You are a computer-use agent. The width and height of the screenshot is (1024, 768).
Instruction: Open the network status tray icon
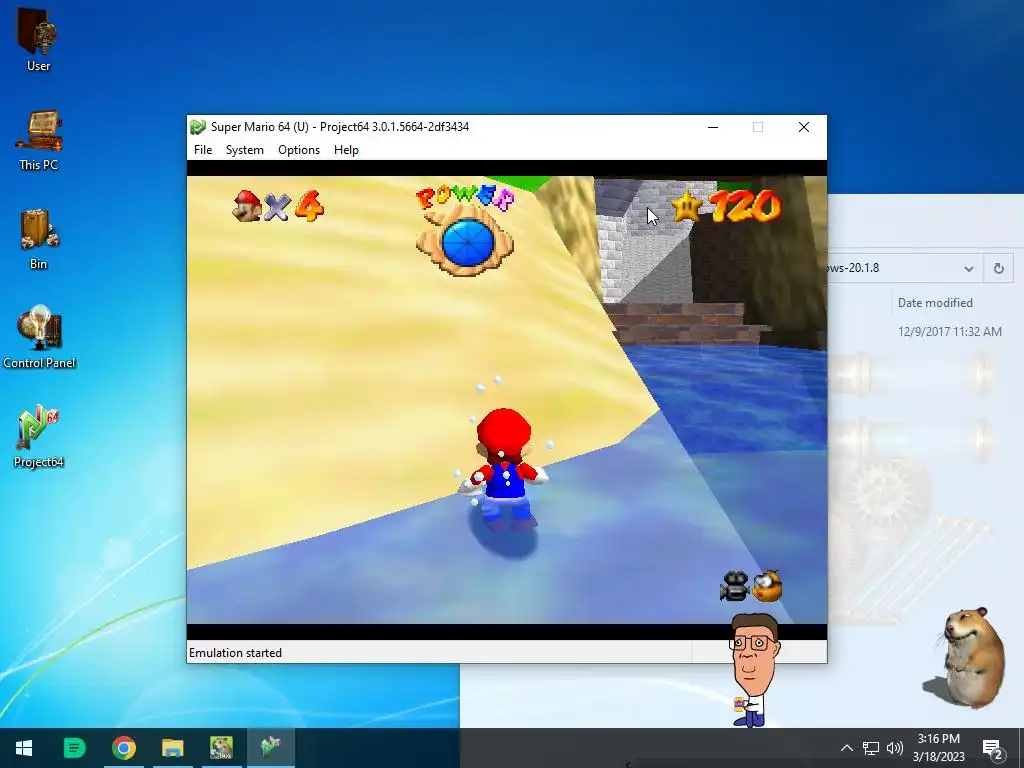[871, 748]
